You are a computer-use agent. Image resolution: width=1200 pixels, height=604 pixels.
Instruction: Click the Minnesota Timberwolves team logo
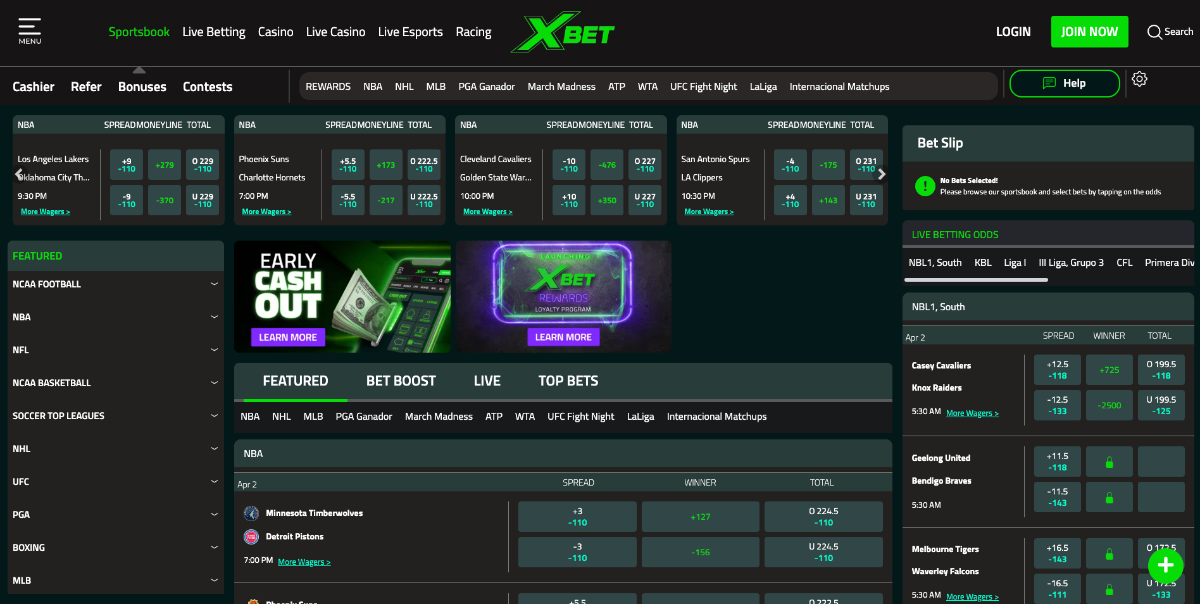[x=251, y=512]
